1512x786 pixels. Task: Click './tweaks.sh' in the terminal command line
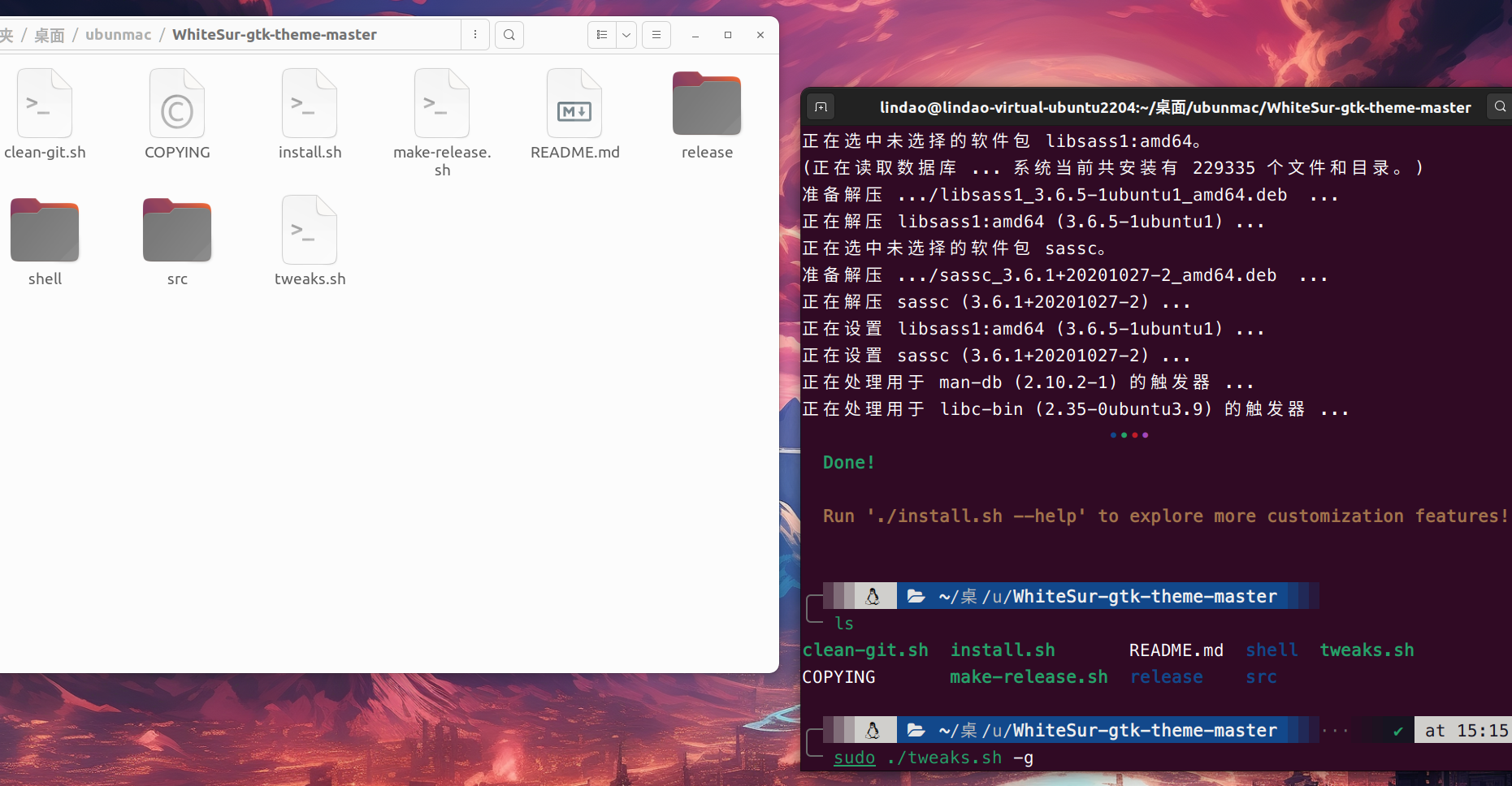point(945,758)
